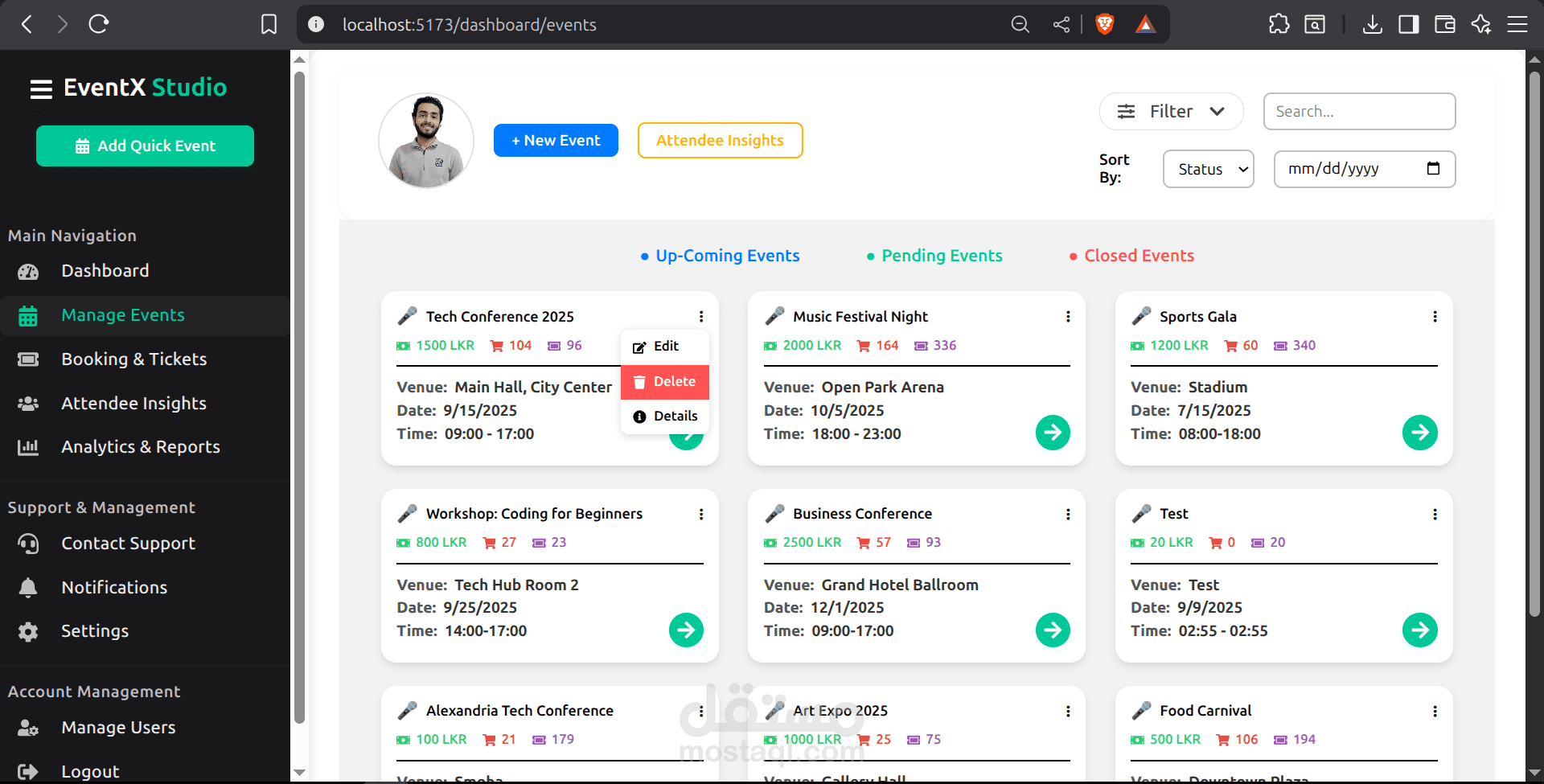Open the Brave Shields lion icon
The width and height of the screenshot is (1544, 784).
tap(1105, 24)
